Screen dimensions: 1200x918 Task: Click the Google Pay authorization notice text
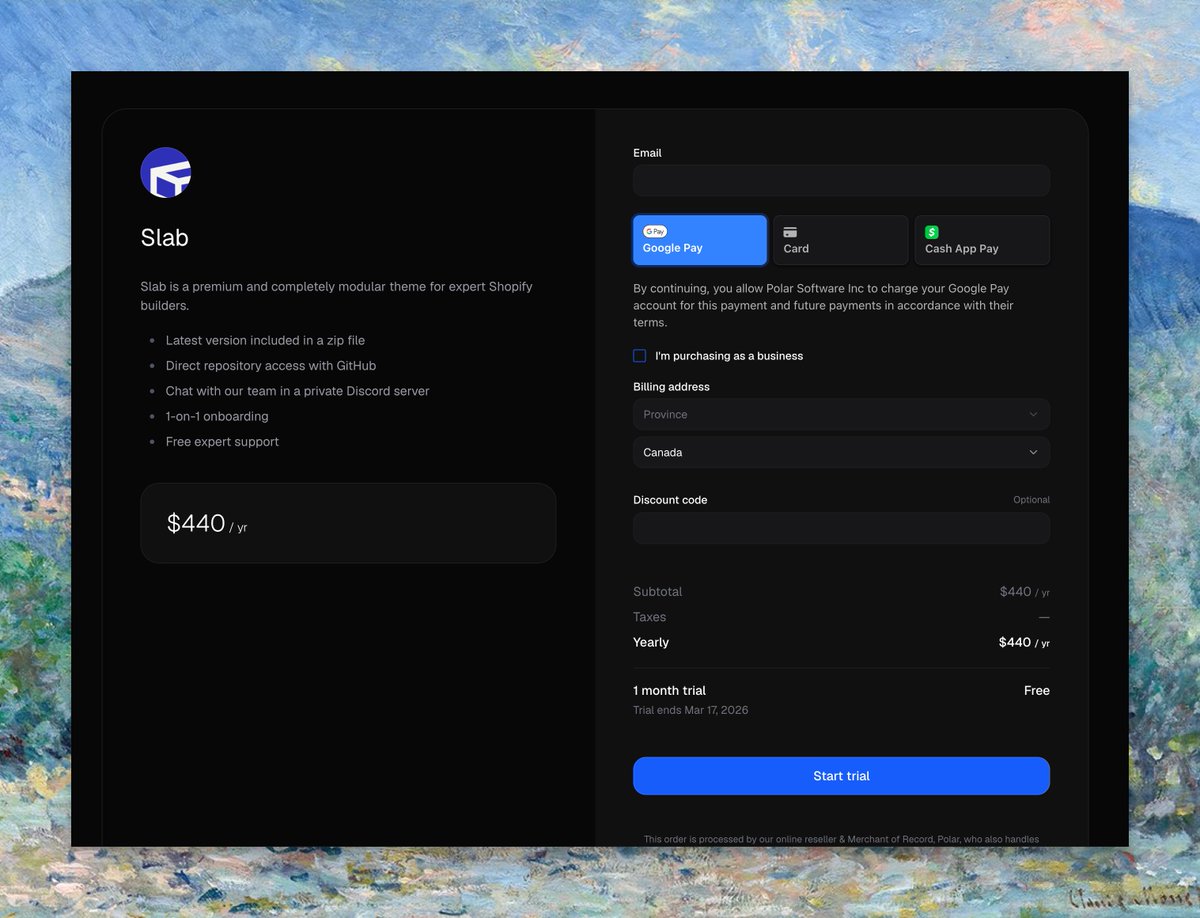823,305
